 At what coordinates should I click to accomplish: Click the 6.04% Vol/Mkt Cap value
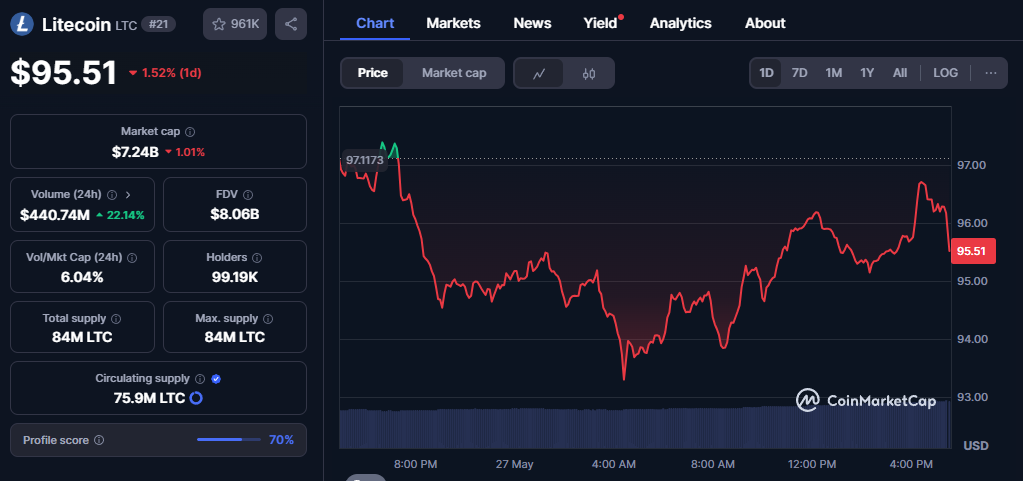(82, 277)
